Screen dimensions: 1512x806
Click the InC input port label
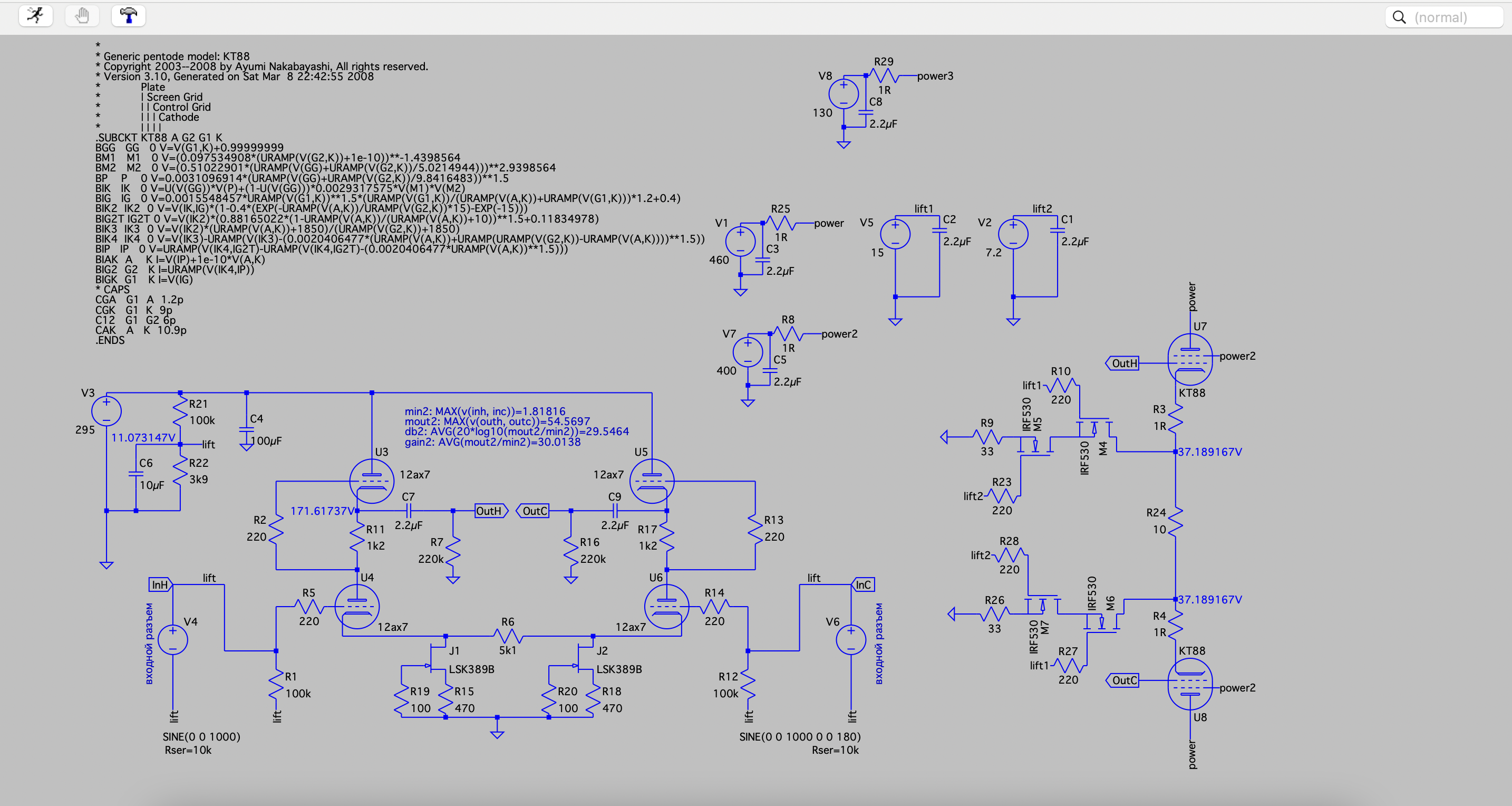click(863, 584)
